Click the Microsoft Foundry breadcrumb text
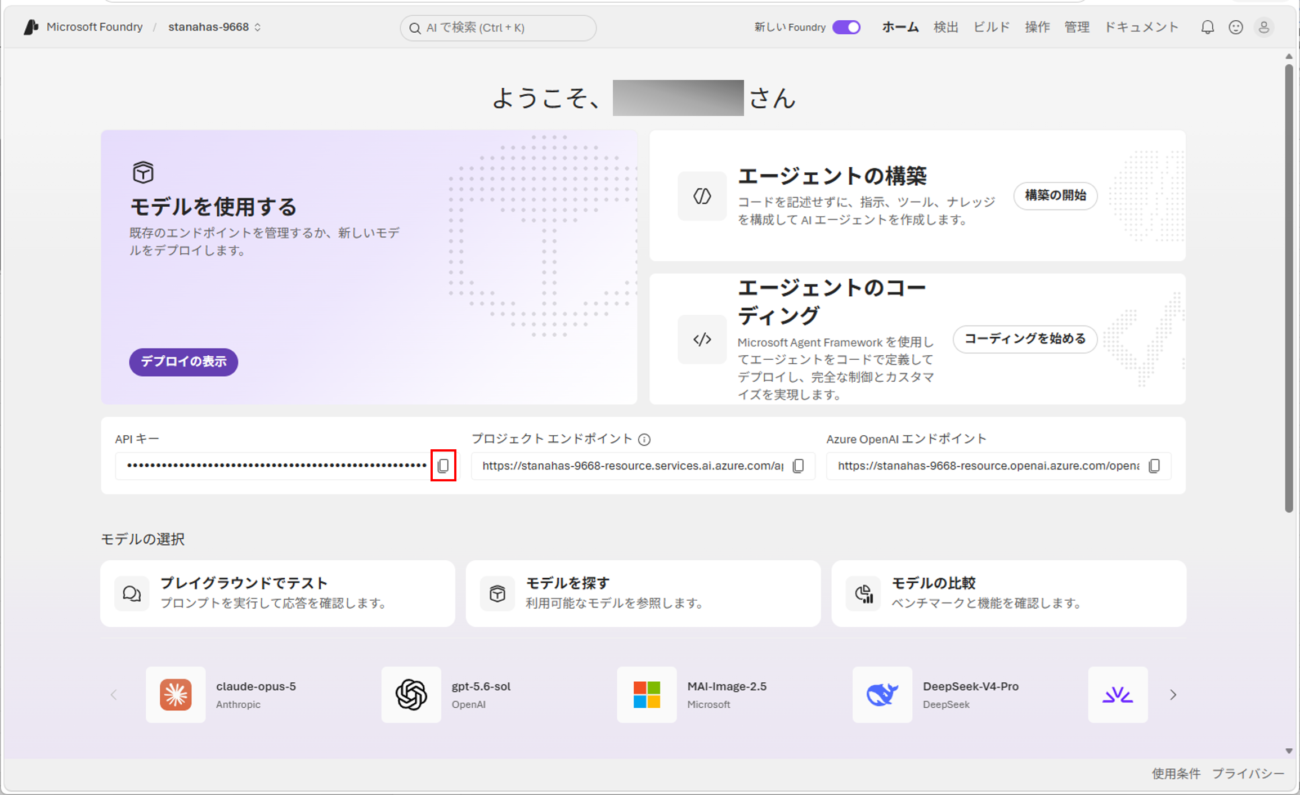Image resolution: width=1300 pixels, height=795 pixels. [95, 27]
